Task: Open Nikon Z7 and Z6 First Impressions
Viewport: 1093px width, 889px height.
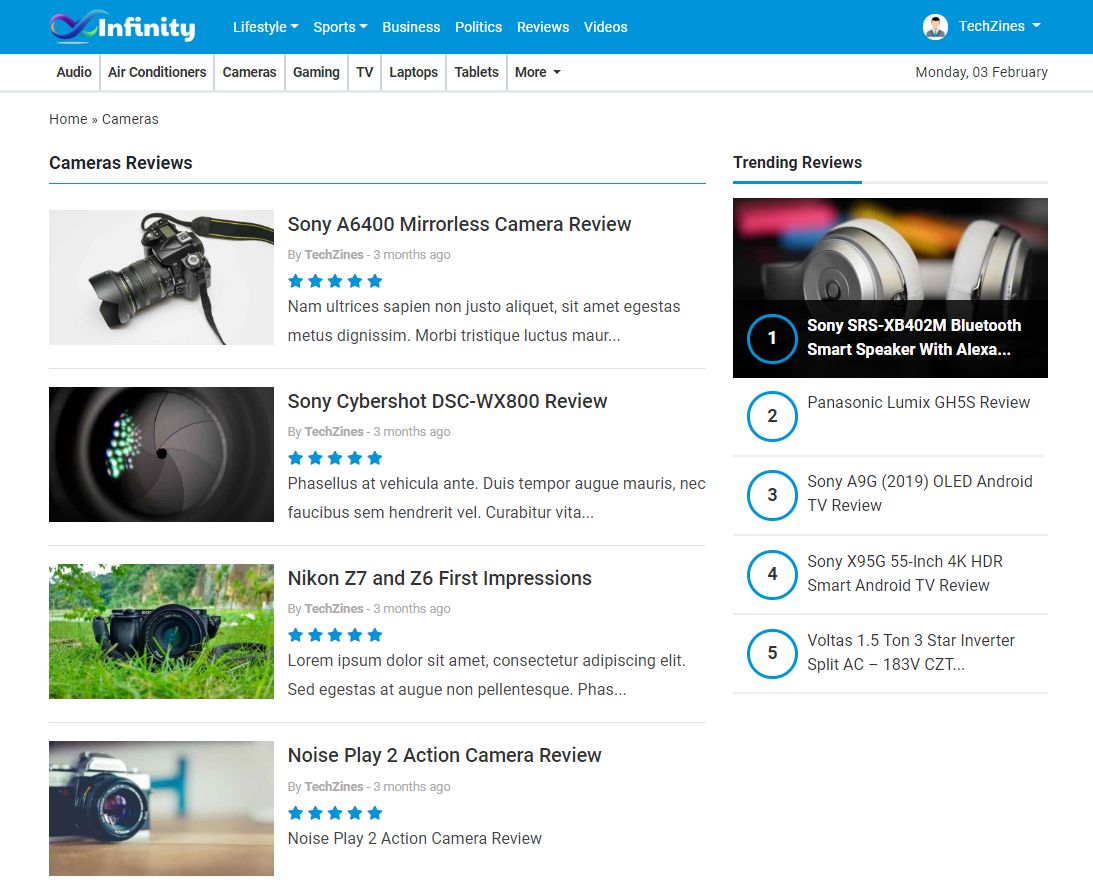Action: point(440,578)
